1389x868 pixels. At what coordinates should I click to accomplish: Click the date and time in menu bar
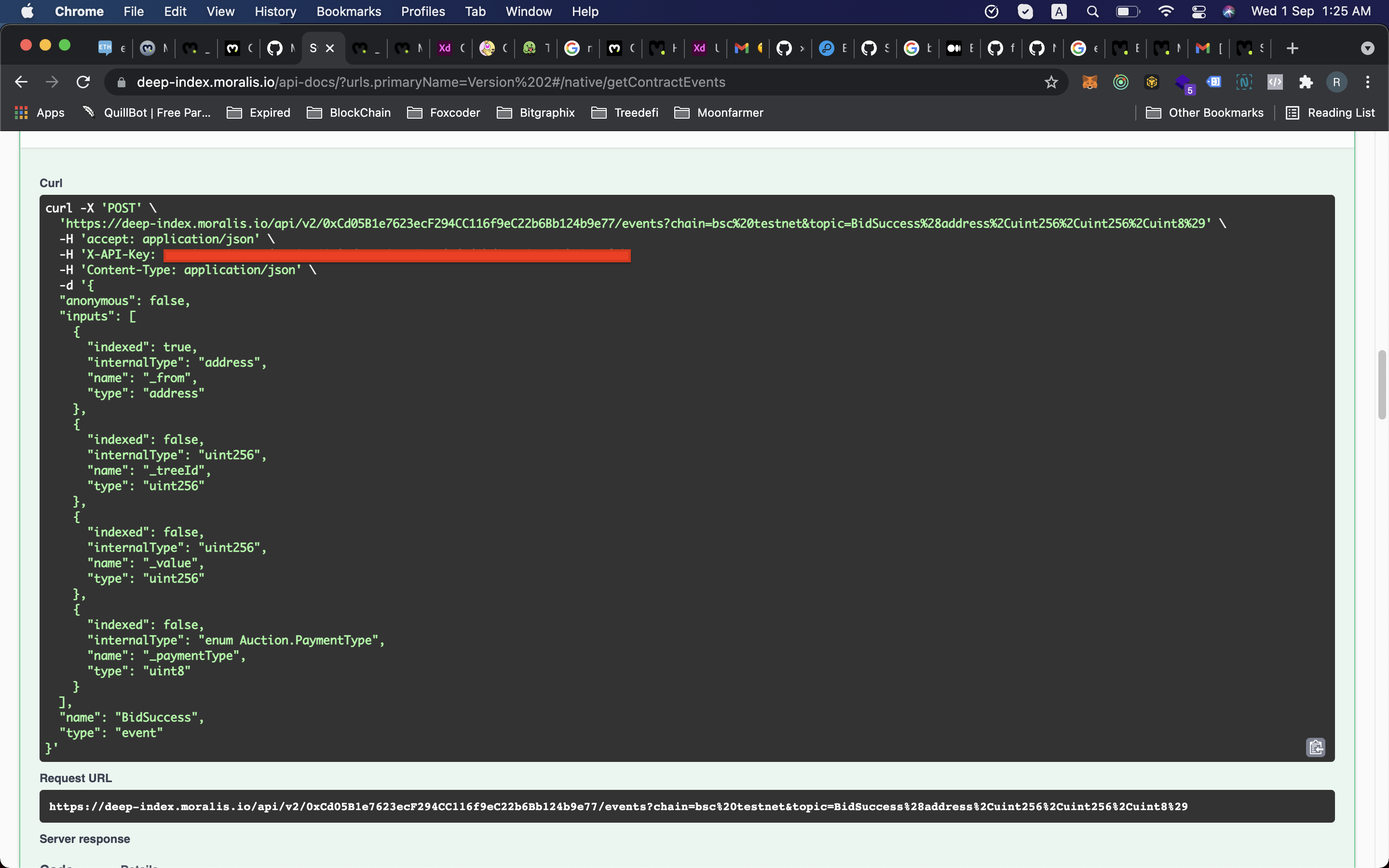click(1311, 12)
